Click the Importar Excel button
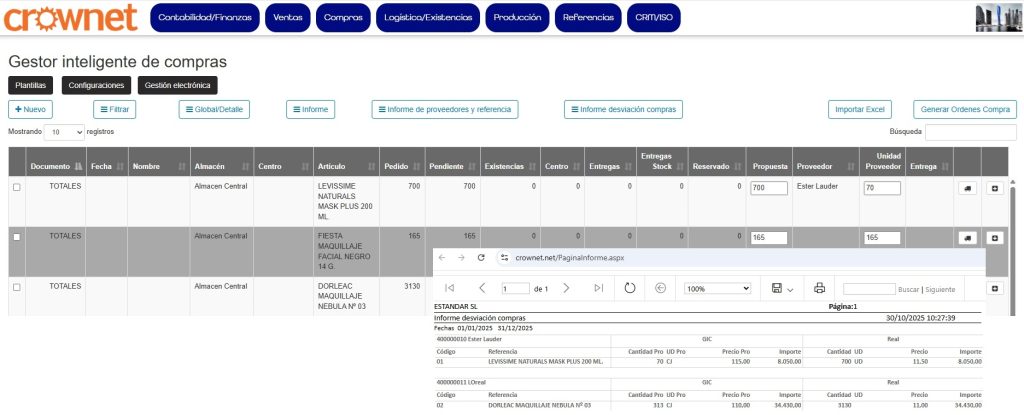 tap(860, 109)
